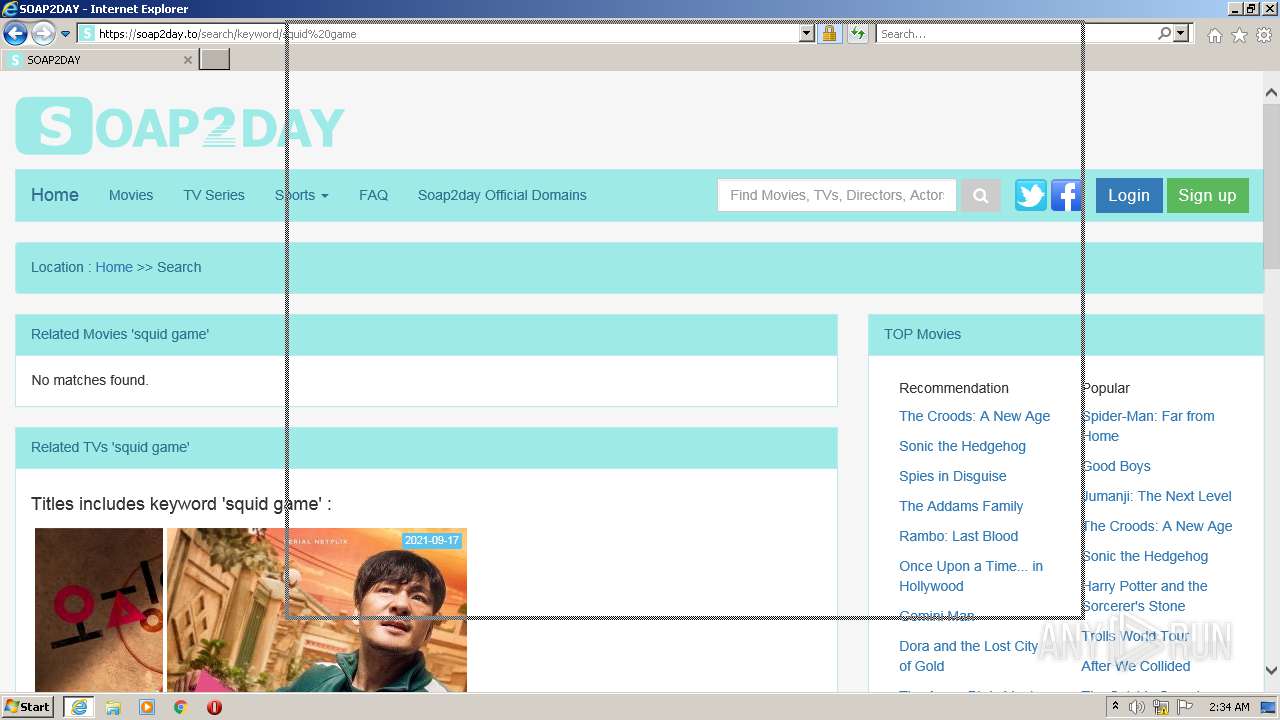
Task: Open the Movies navigation item
Action: point(131,195)
